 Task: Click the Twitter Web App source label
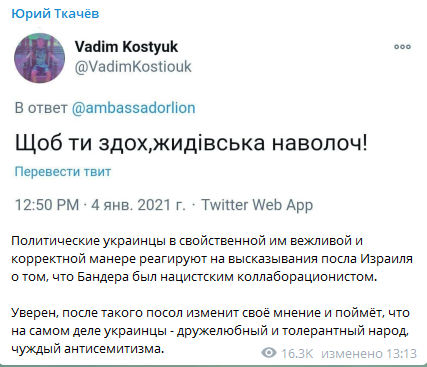tap(257, 205)
